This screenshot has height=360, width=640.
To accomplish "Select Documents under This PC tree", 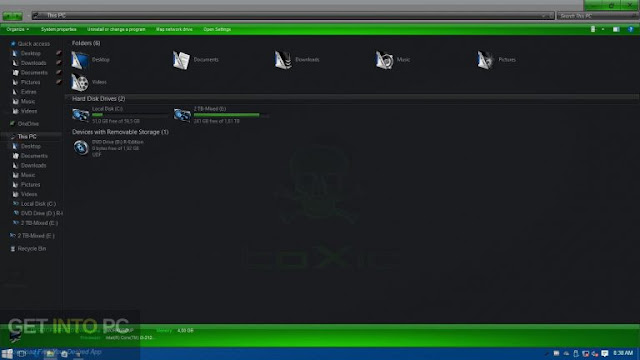I will coord(34,156).
